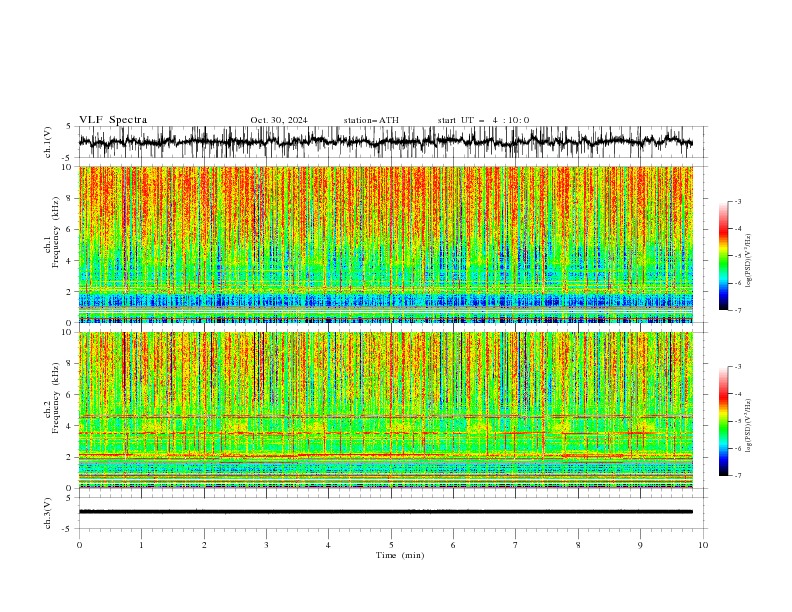Viewport: 792px width, 612px height.
Task: Click the "-5" tick of the ch.3(V) axis
Action: pos(68,529)
